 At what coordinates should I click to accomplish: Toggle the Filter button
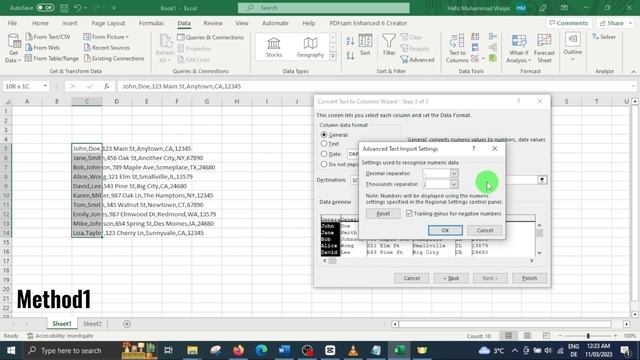[x=389, y=45]
